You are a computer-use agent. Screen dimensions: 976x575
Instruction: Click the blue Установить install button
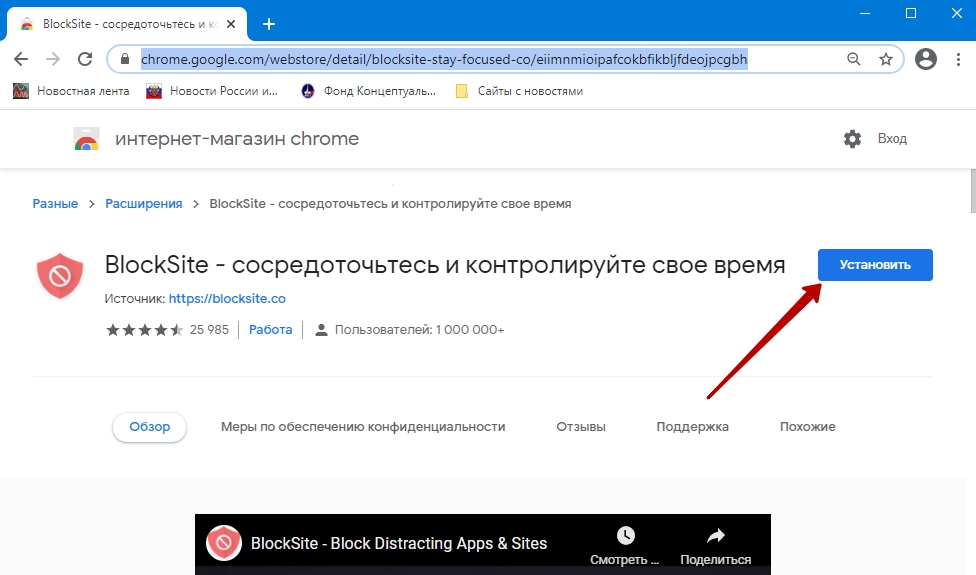tap(875, 265)
